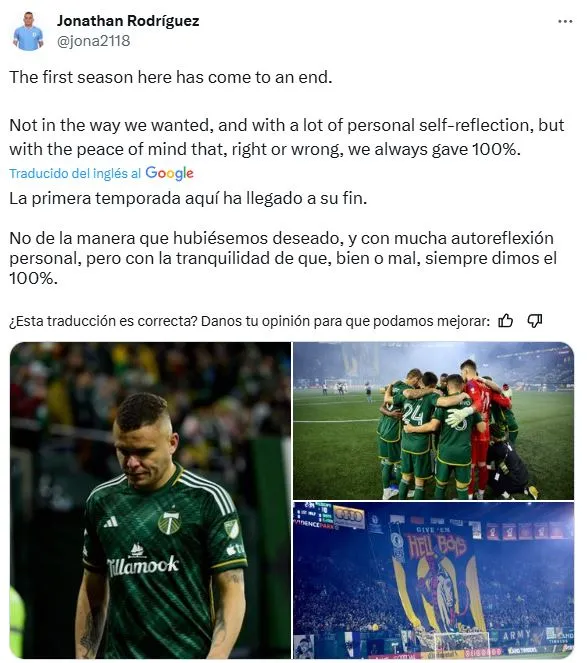Click 'The first season here' opening line
Screen dimensions: 587x663
[x=171, y=77]
